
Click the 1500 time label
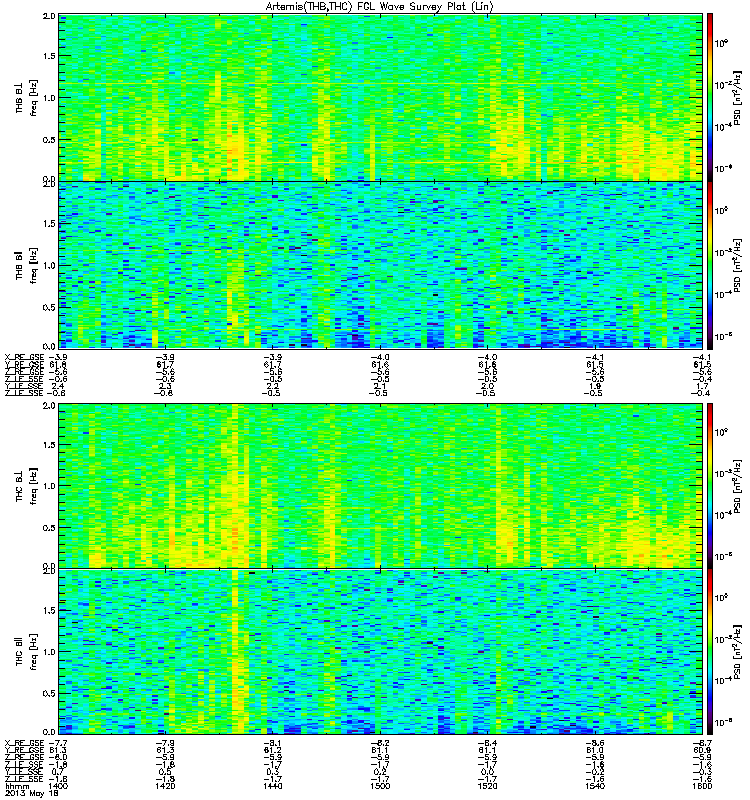coord(381,786)
